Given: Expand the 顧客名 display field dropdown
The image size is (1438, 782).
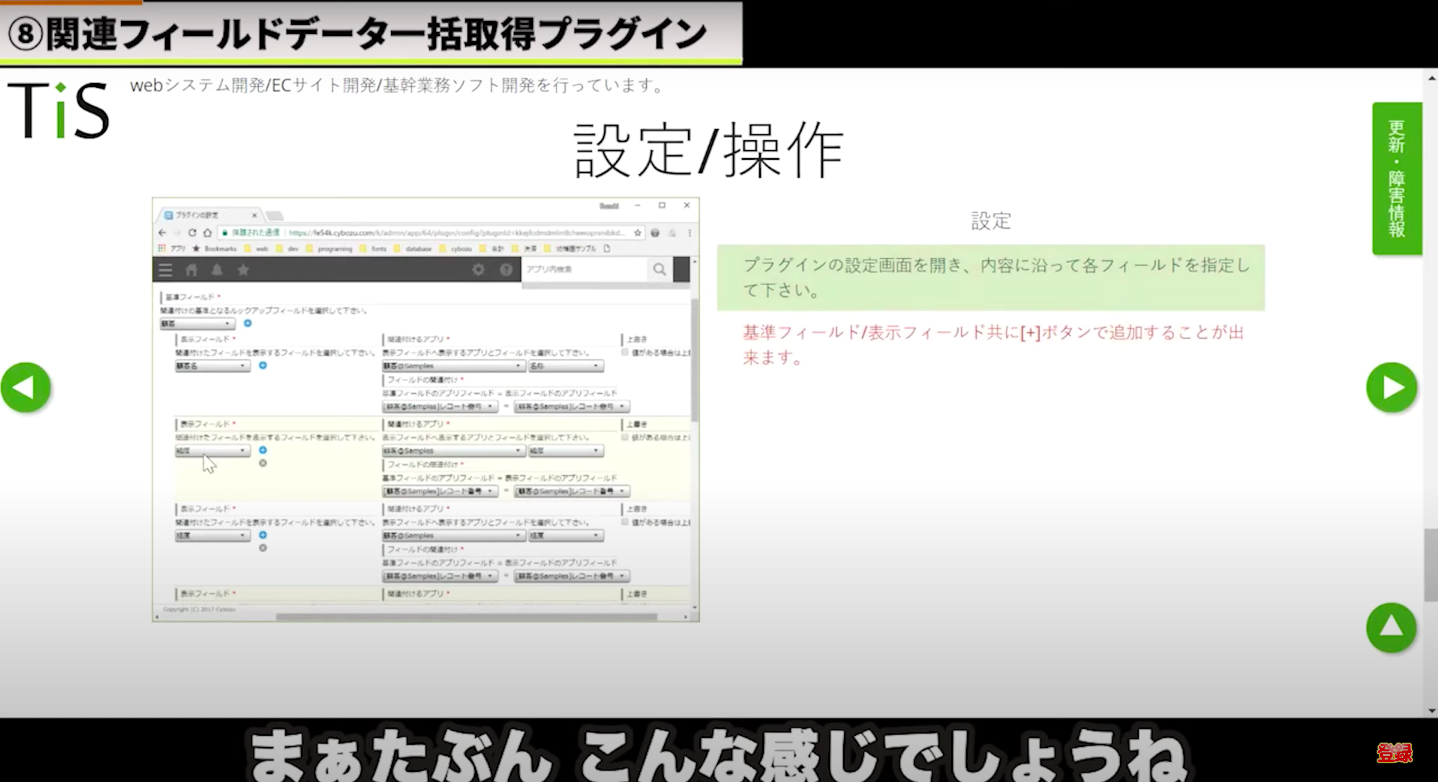Looking at the screenshot, I should (212, 366).
